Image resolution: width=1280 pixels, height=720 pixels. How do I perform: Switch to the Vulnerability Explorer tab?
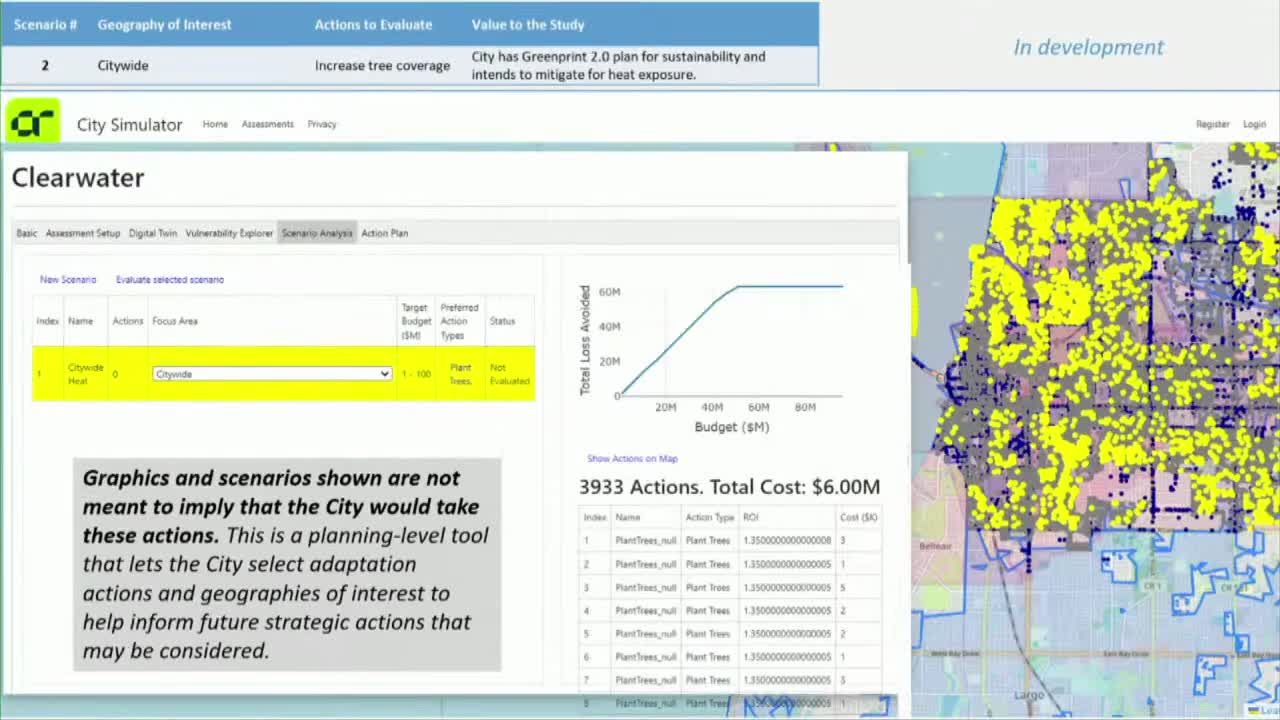click(229, 233)
